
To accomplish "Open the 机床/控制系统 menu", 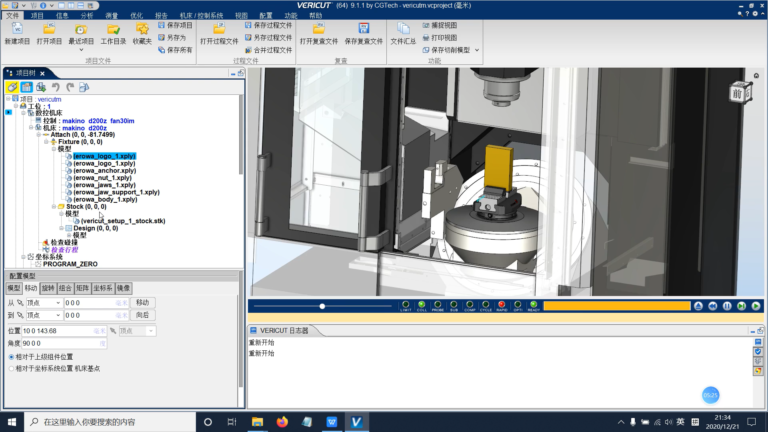I will [x=201, y=16].
